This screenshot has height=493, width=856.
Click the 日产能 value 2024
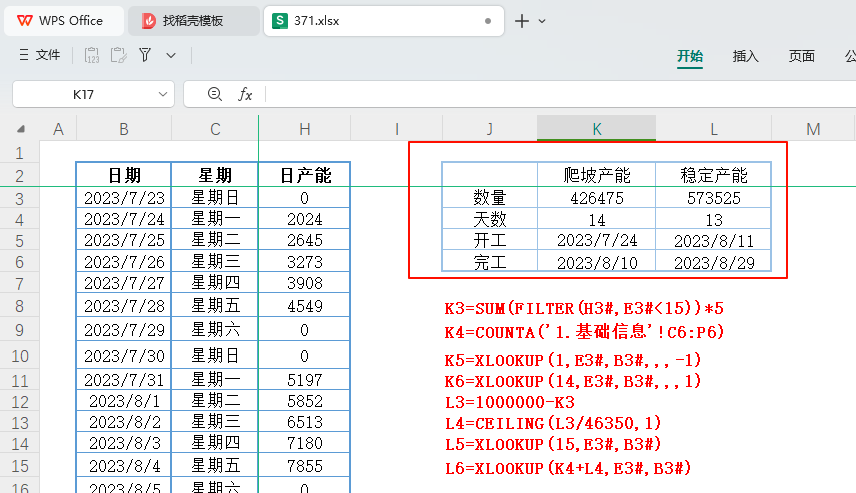[305, 219]
